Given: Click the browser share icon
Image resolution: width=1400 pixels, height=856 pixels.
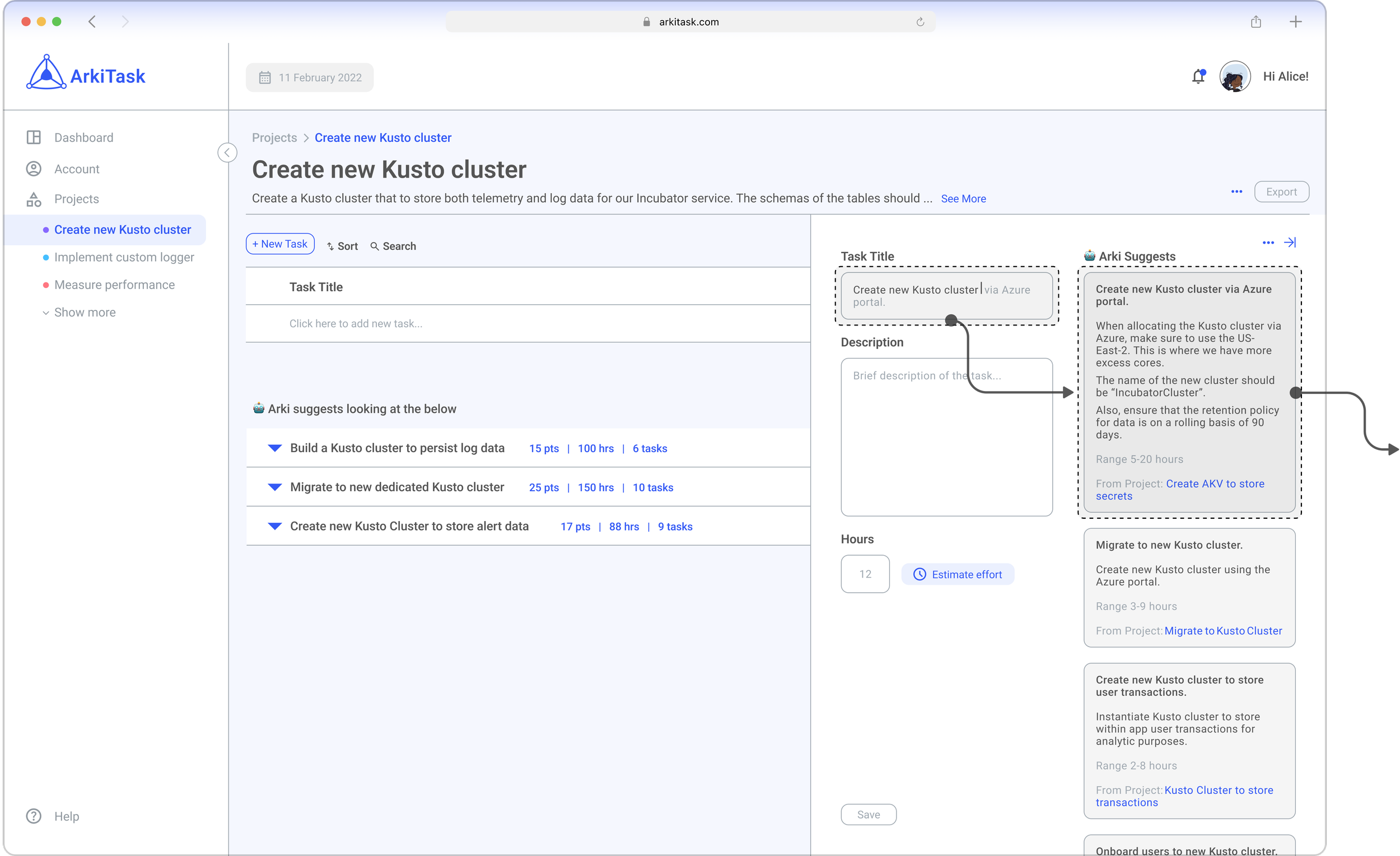Looking at the screenshot, I should (x=1256, y=22).
